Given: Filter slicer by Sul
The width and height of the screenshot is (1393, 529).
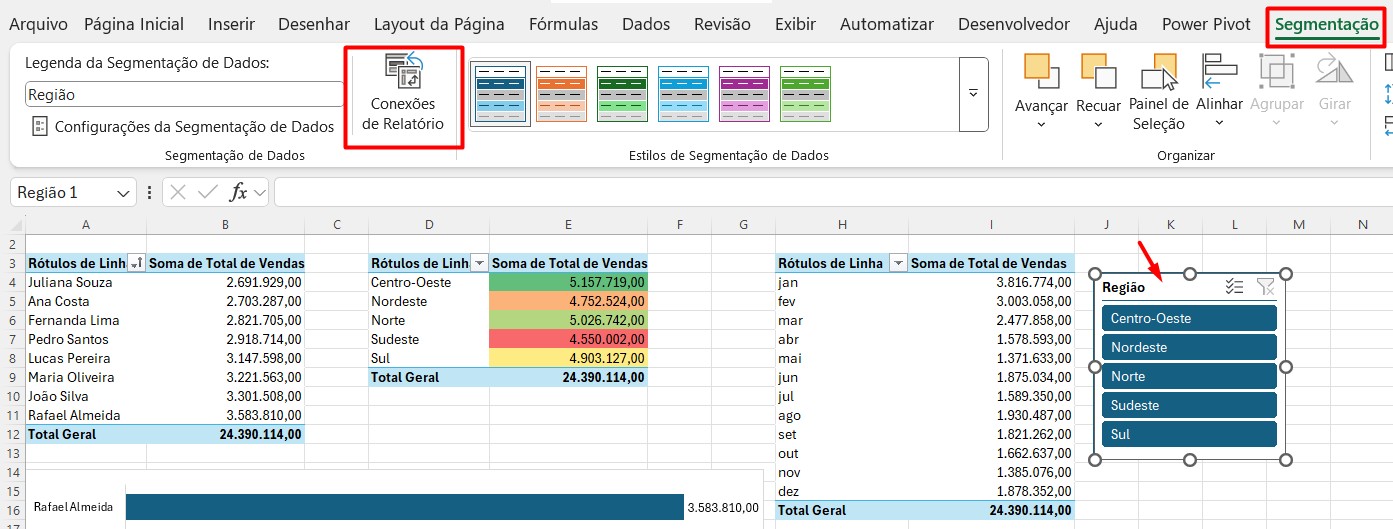Looking at the screenshot, I should click(x=1189, y=434).
